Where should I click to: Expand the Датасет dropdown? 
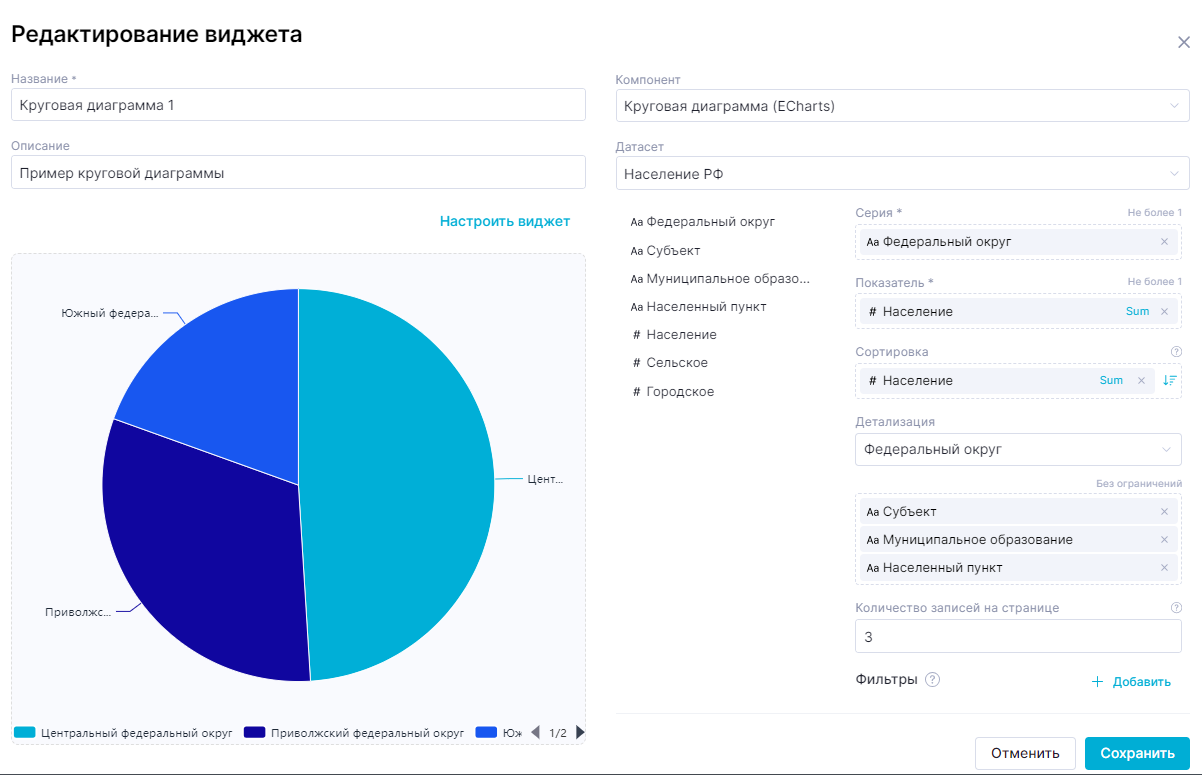(902, 174)
